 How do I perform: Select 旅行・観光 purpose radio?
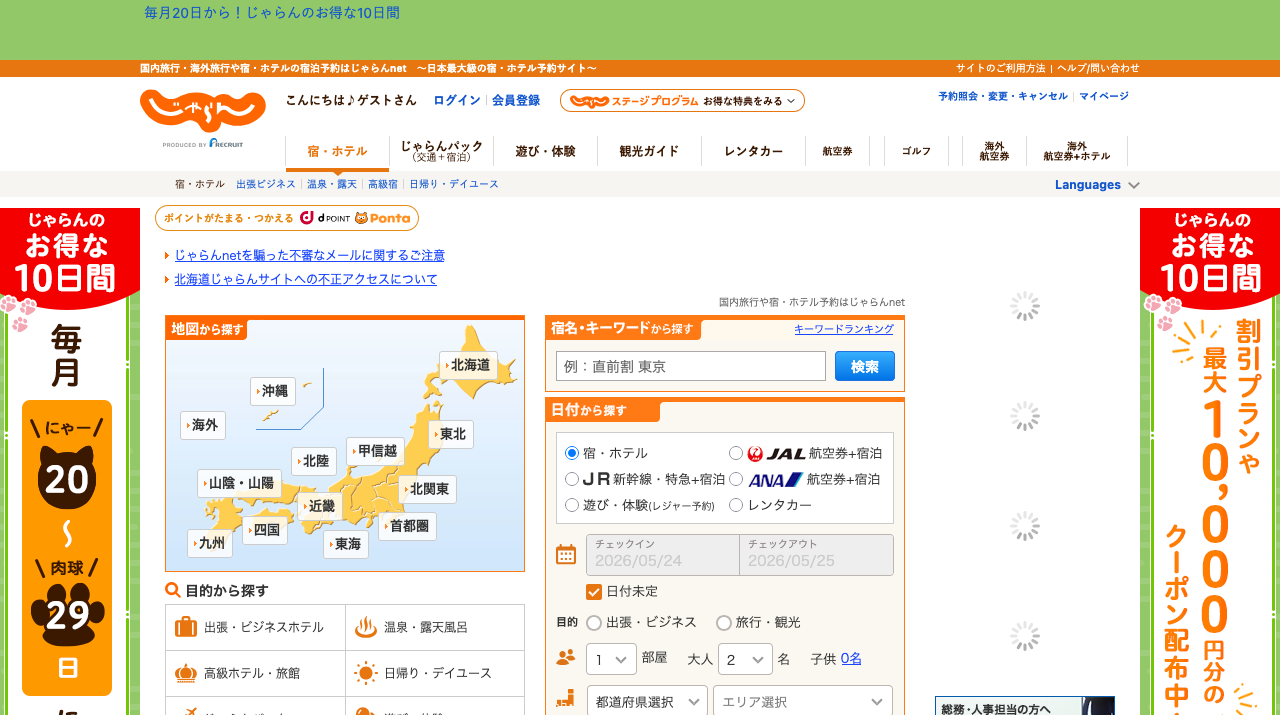tap(724, 622)
